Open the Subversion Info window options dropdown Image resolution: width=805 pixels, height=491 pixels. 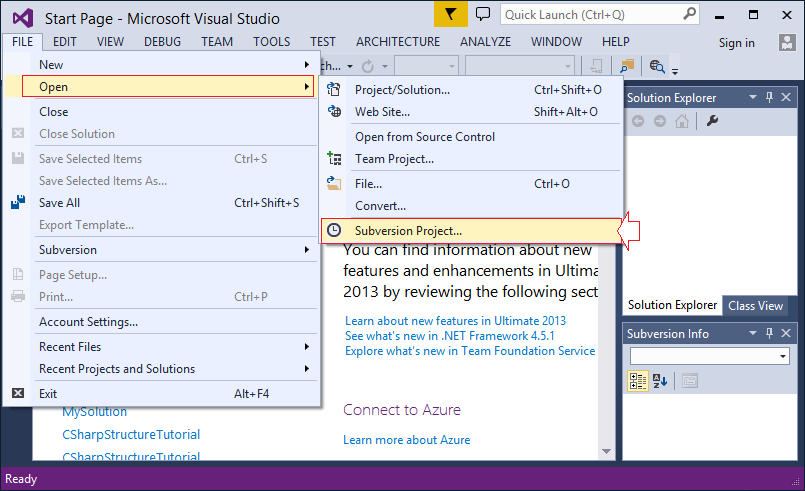coord(753,333)
